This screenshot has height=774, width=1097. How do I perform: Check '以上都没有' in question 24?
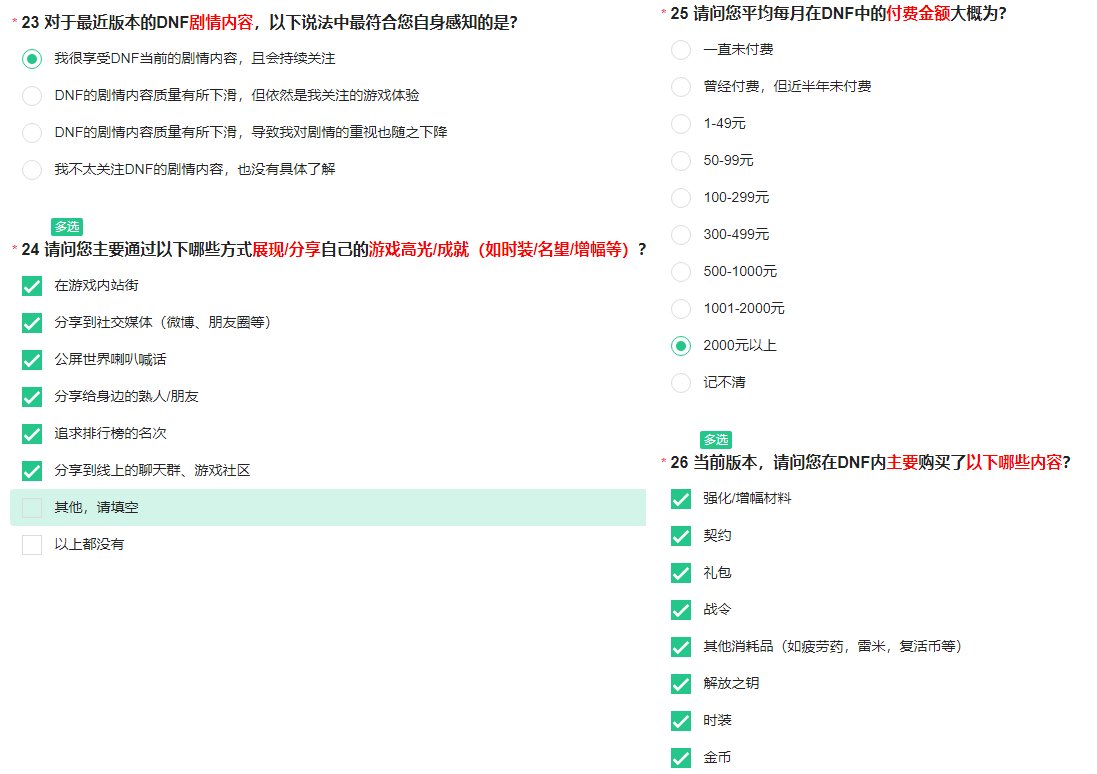[x=31, y=545]
